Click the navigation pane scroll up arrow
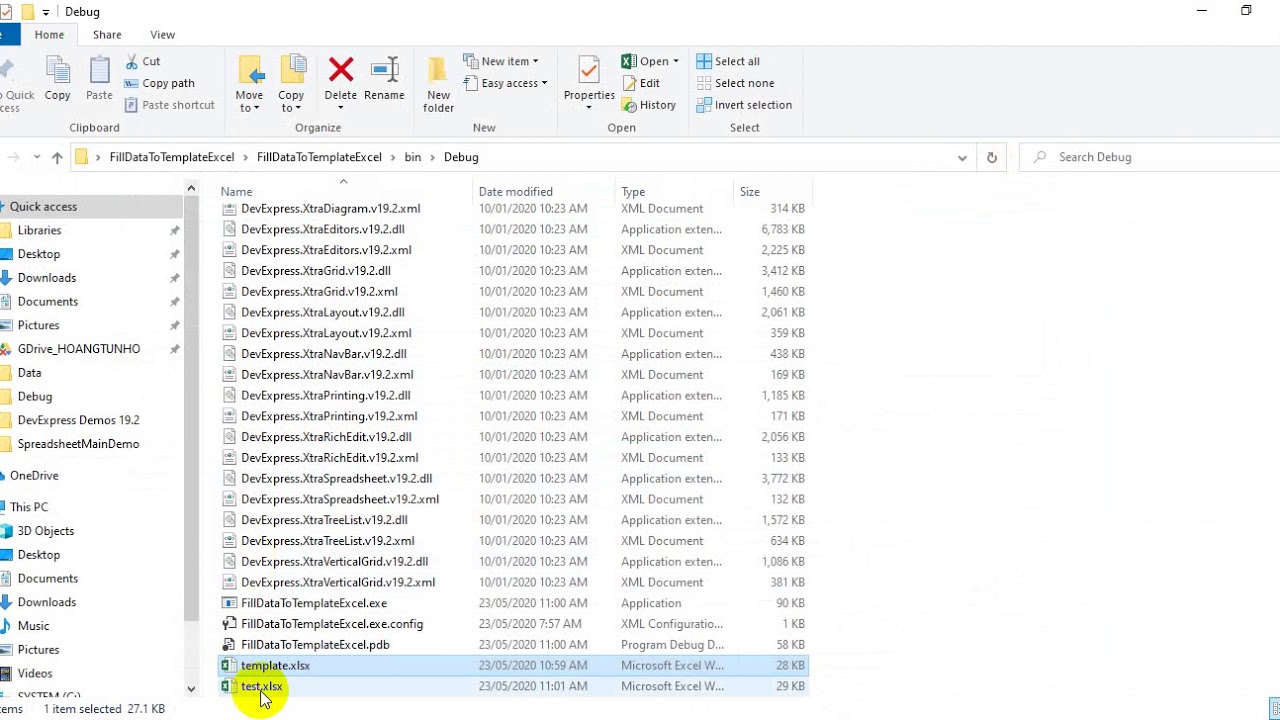Screen dimensions: 1280x720 coord(191,187)
